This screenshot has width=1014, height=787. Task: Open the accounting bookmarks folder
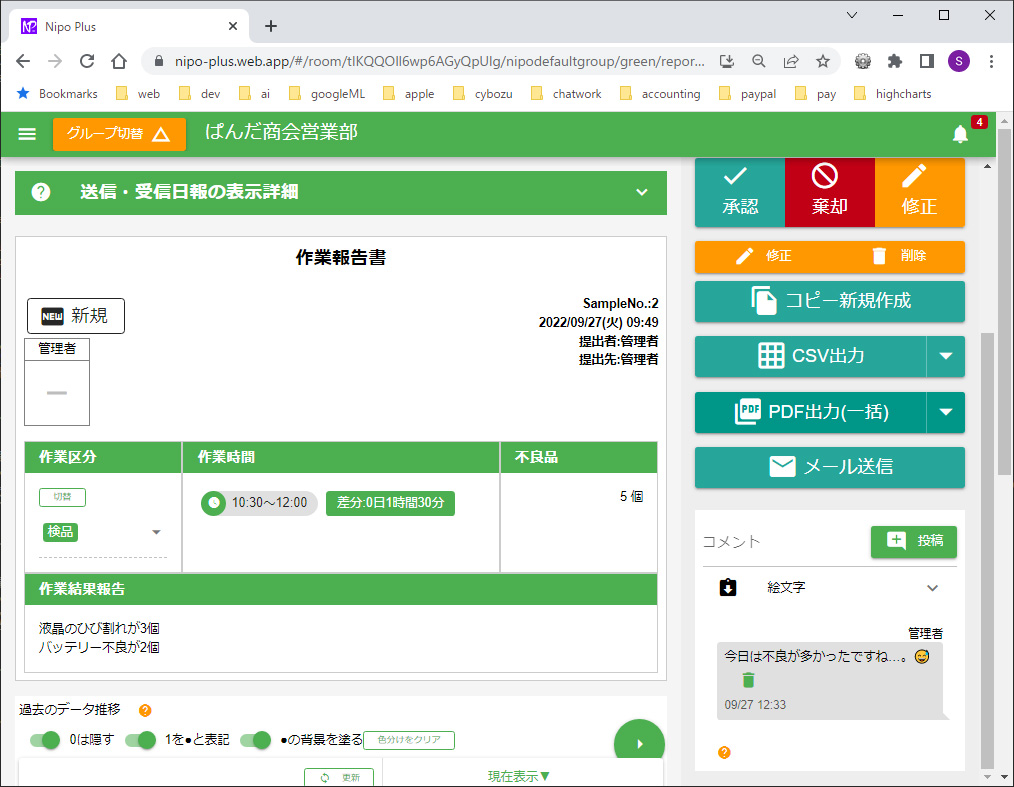coord(659,94)
